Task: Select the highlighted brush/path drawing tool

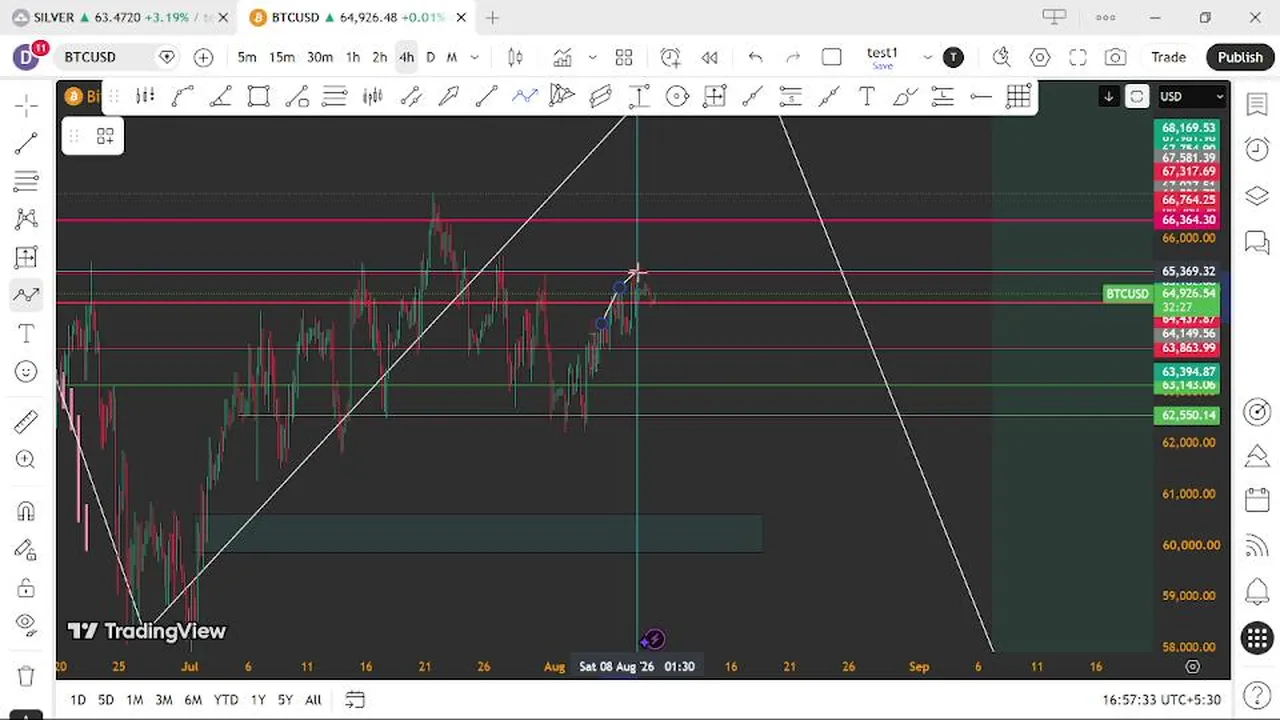Action: pos(26,295)
